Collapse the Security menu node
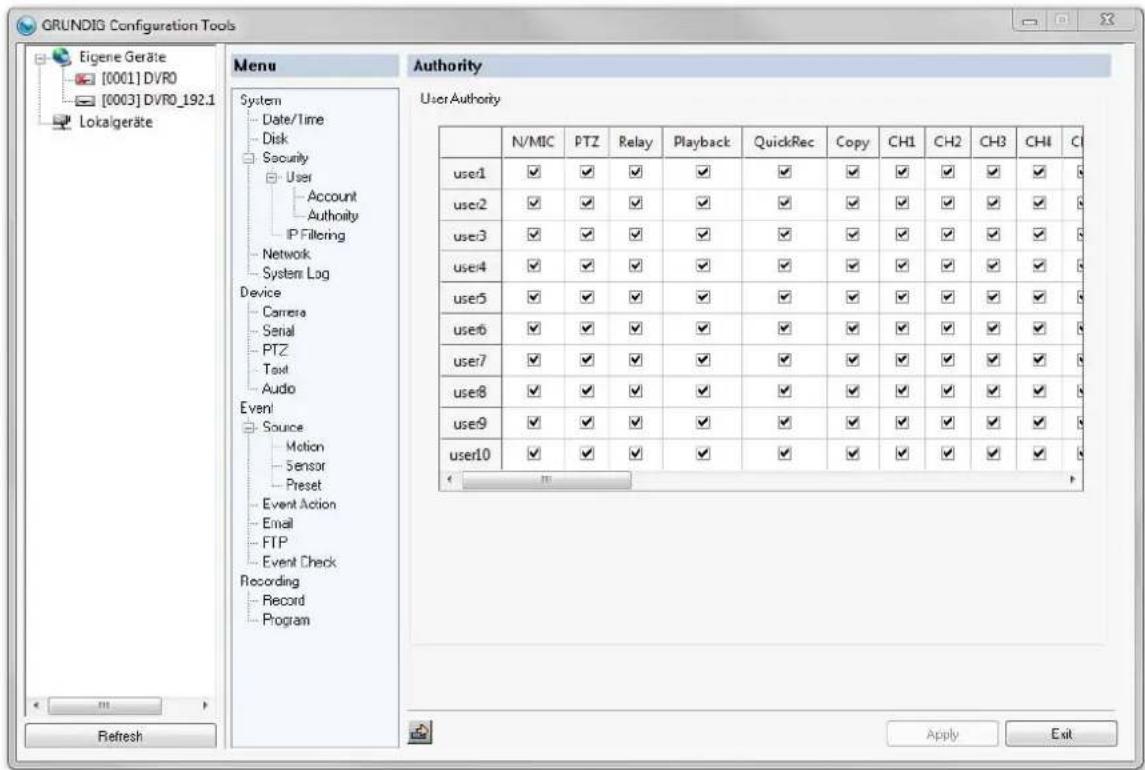This screenshot has height=770, width=1145. click(249, 159)
